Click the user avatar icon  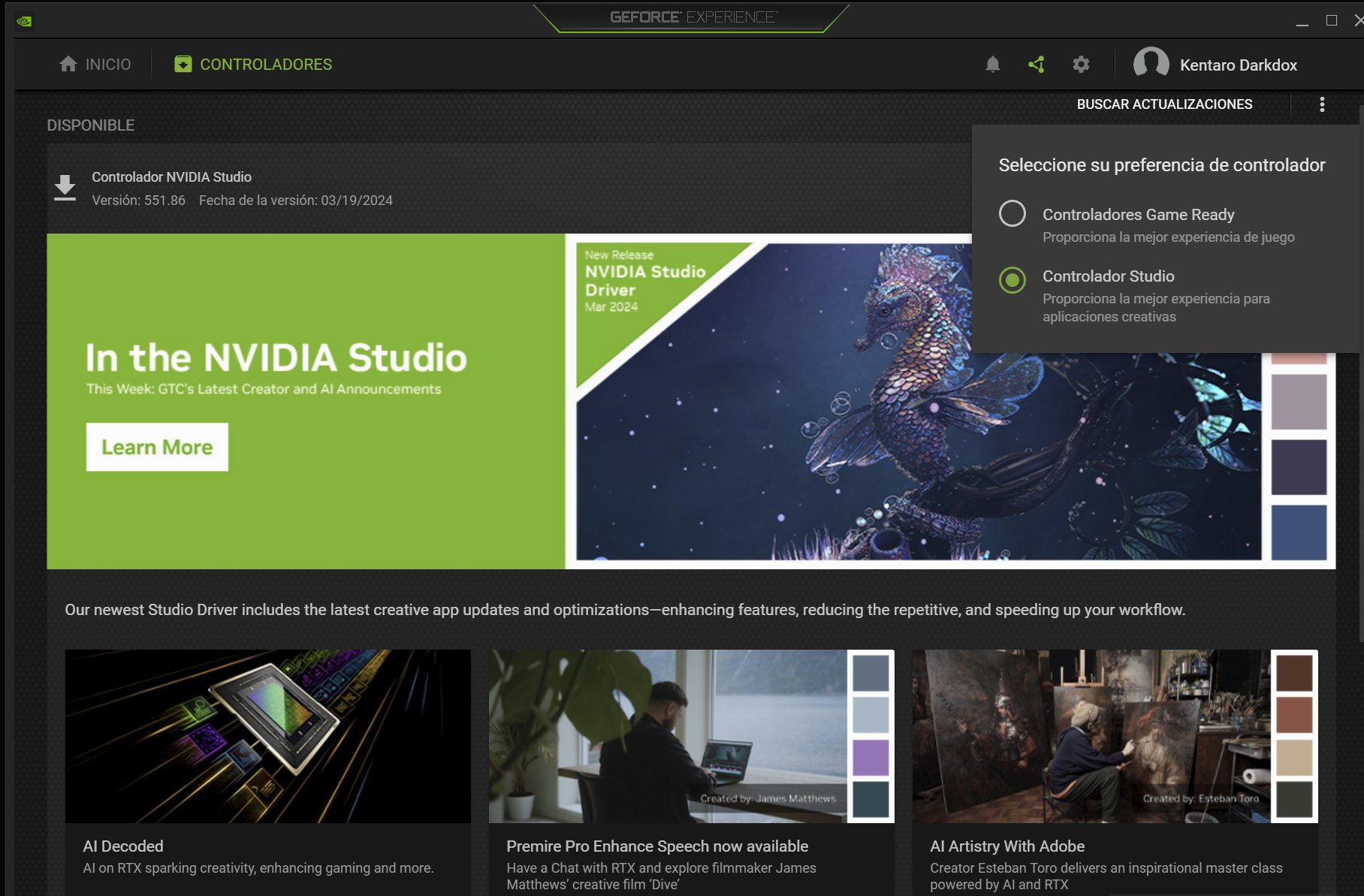(1151, 63)
